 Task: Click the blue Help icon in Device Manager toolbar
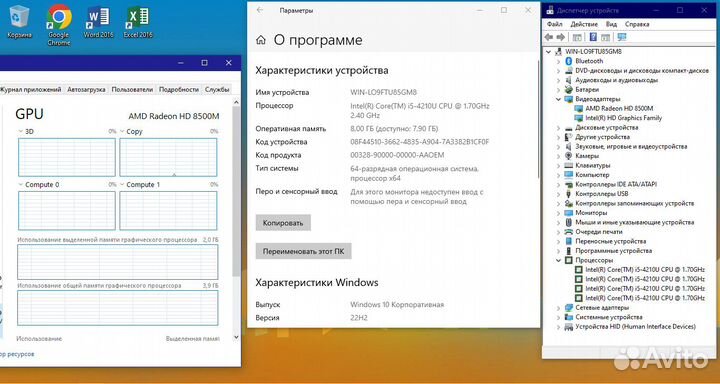593,37
